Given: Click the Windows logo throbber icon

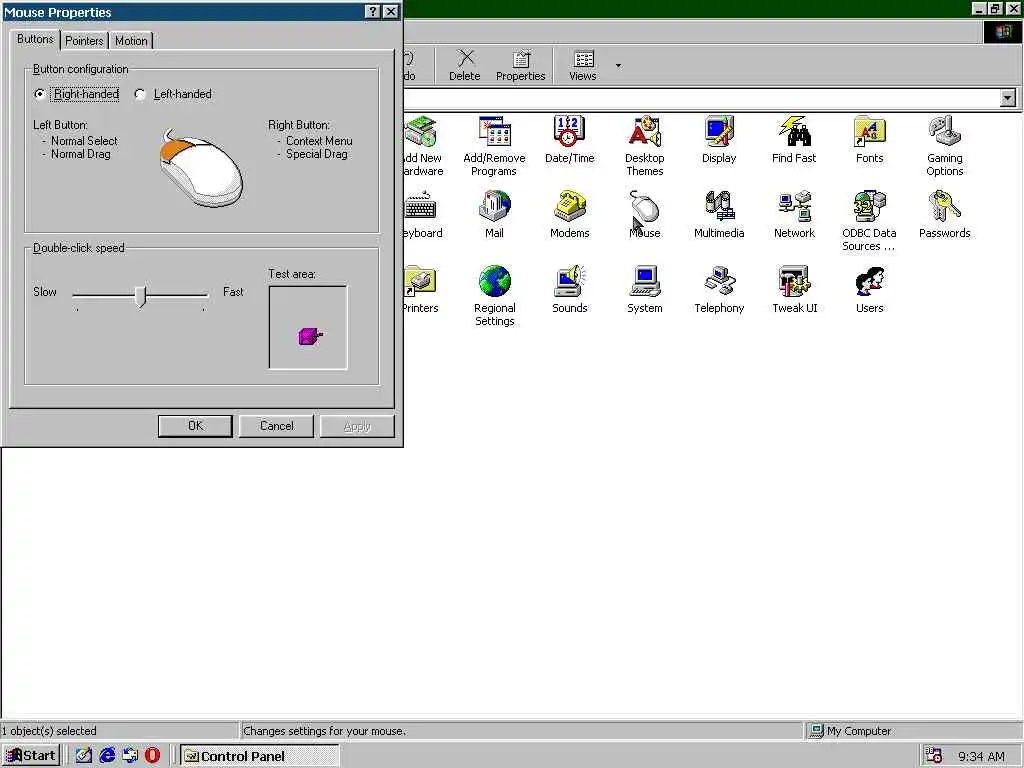Looking at the screenshot, I should tap(1002, 33).
